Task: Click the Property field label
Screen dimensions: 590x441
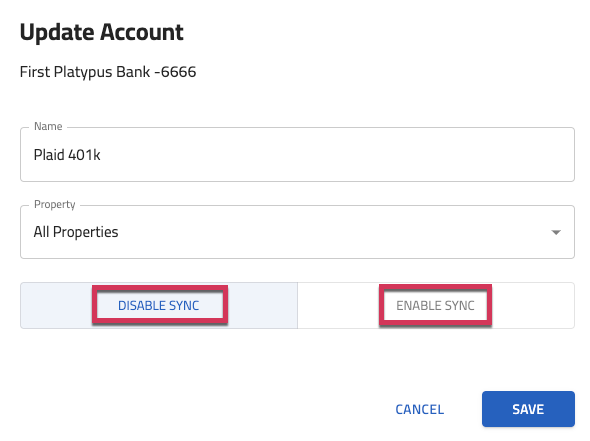Action: click(x=55, y=204)
